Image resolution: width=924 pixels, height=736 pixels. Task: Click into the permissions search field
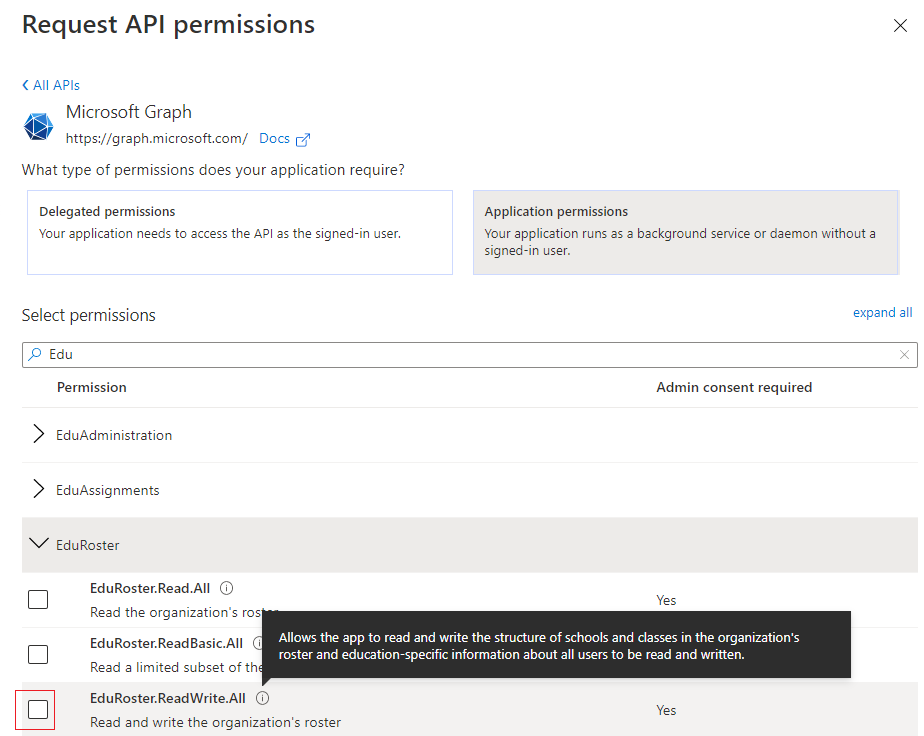pyautogui.click(x=460, y=355)
